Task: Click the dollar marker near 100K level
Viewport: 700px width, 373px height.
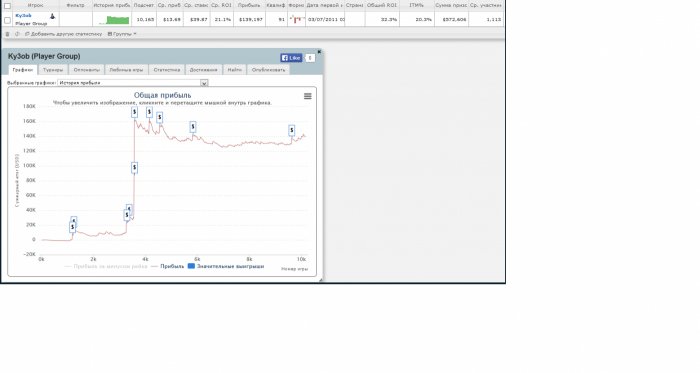Action: (134, 168)
